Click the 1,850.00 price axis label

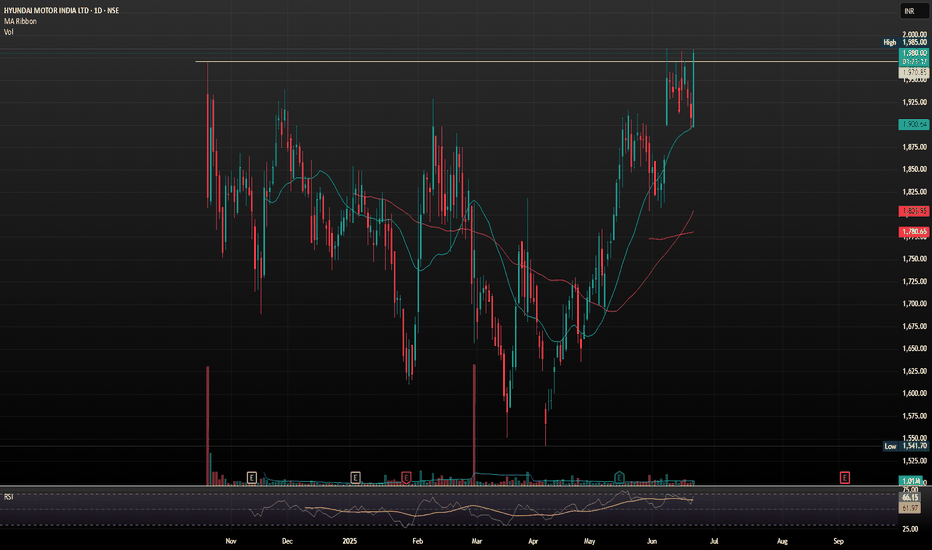pyautogui.click(x=915, y=169)
